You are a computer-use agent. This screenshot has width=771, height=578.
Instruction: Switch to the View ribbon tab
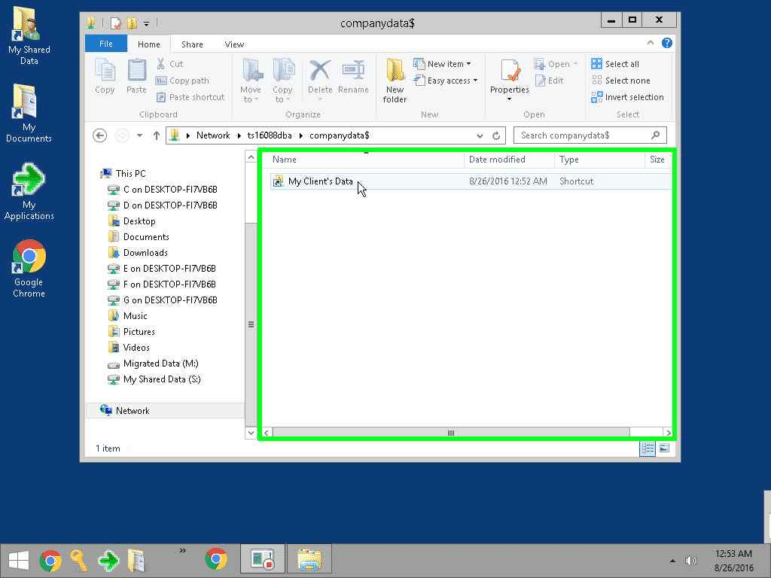(x=234, y=44)
